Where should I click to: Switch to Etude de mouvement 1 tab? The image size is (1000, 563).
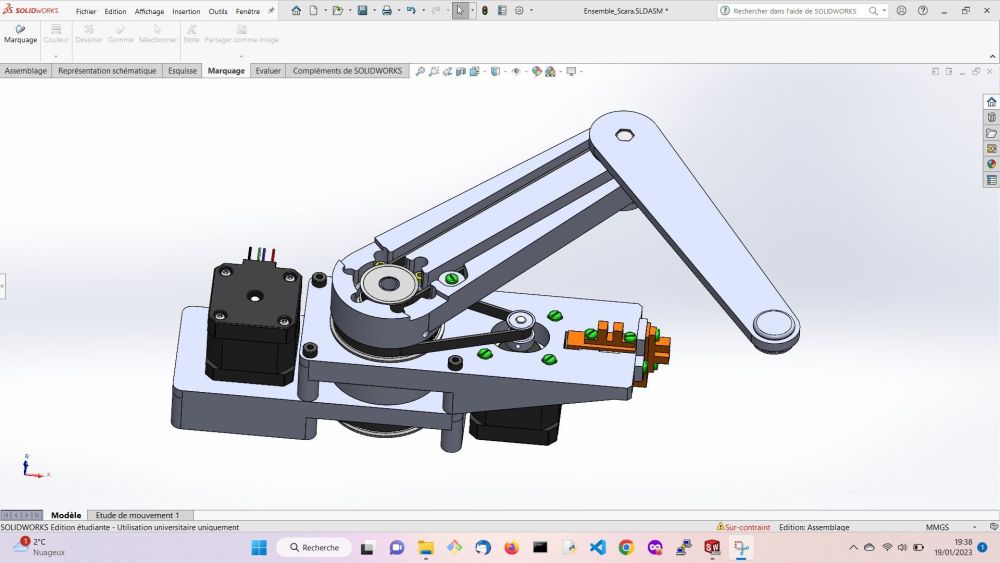pos(137,515)
